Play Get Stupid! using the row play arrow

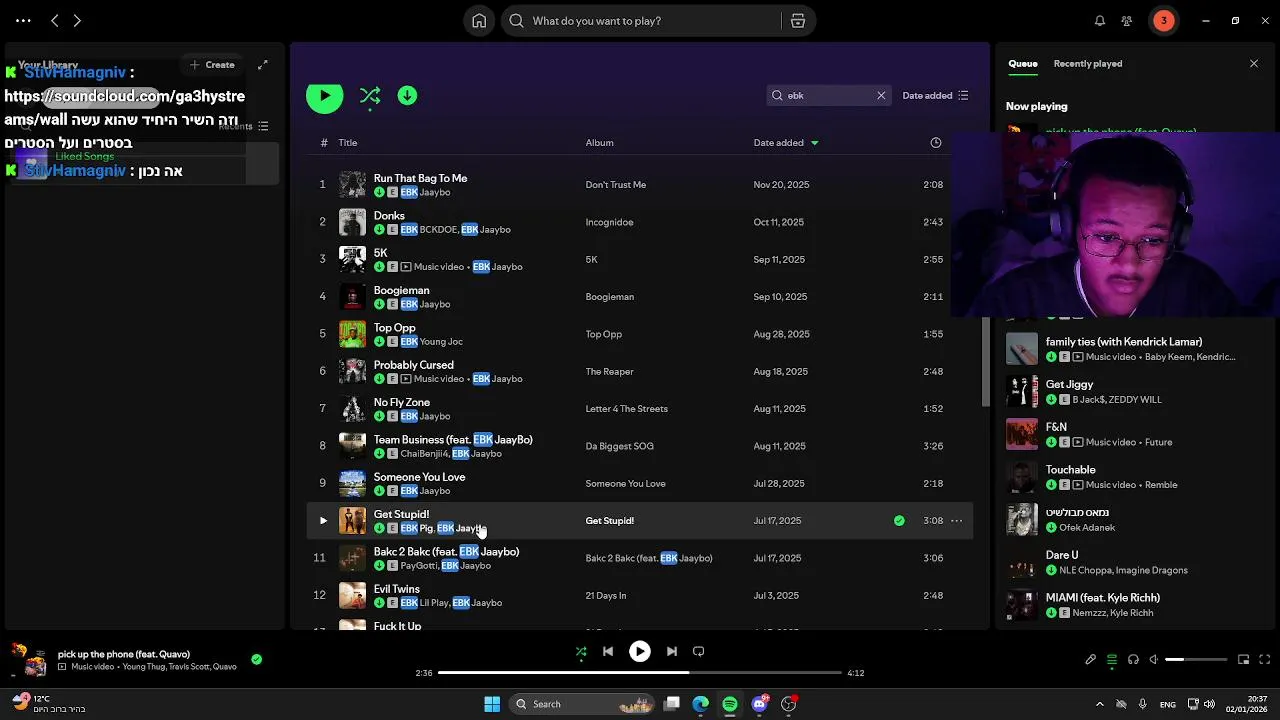click(323, 521)
